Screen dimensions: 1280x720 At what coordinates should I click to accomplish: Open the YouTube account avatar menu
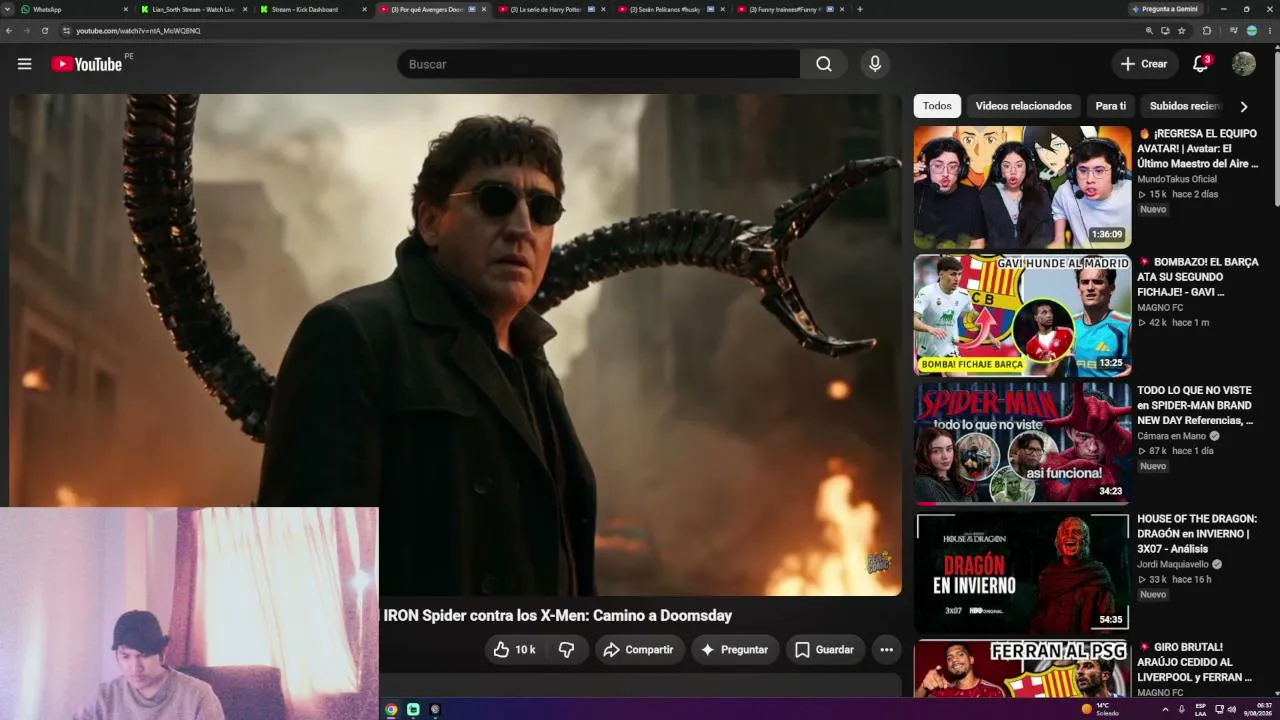[x=1244, y=64]
